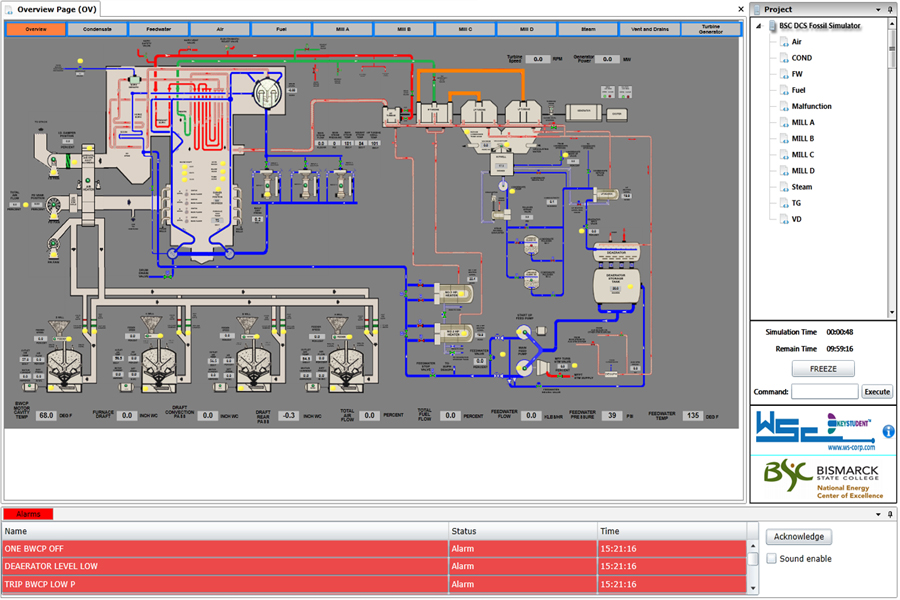
Task: Switch to the Condensate tab
Action: tap(97, 29)
